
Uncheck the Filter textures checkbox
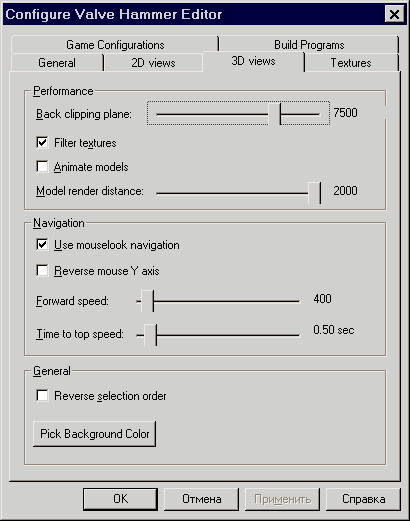[42, 143]
